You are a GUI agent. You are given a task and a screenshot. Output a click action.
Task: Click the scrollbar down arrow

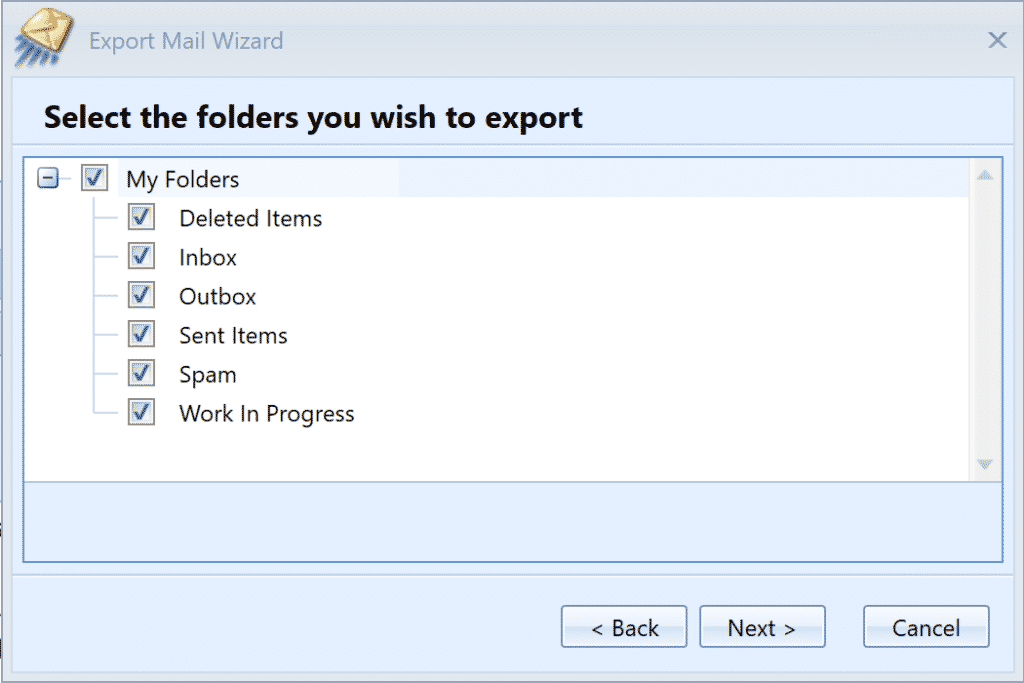[985, 464]
